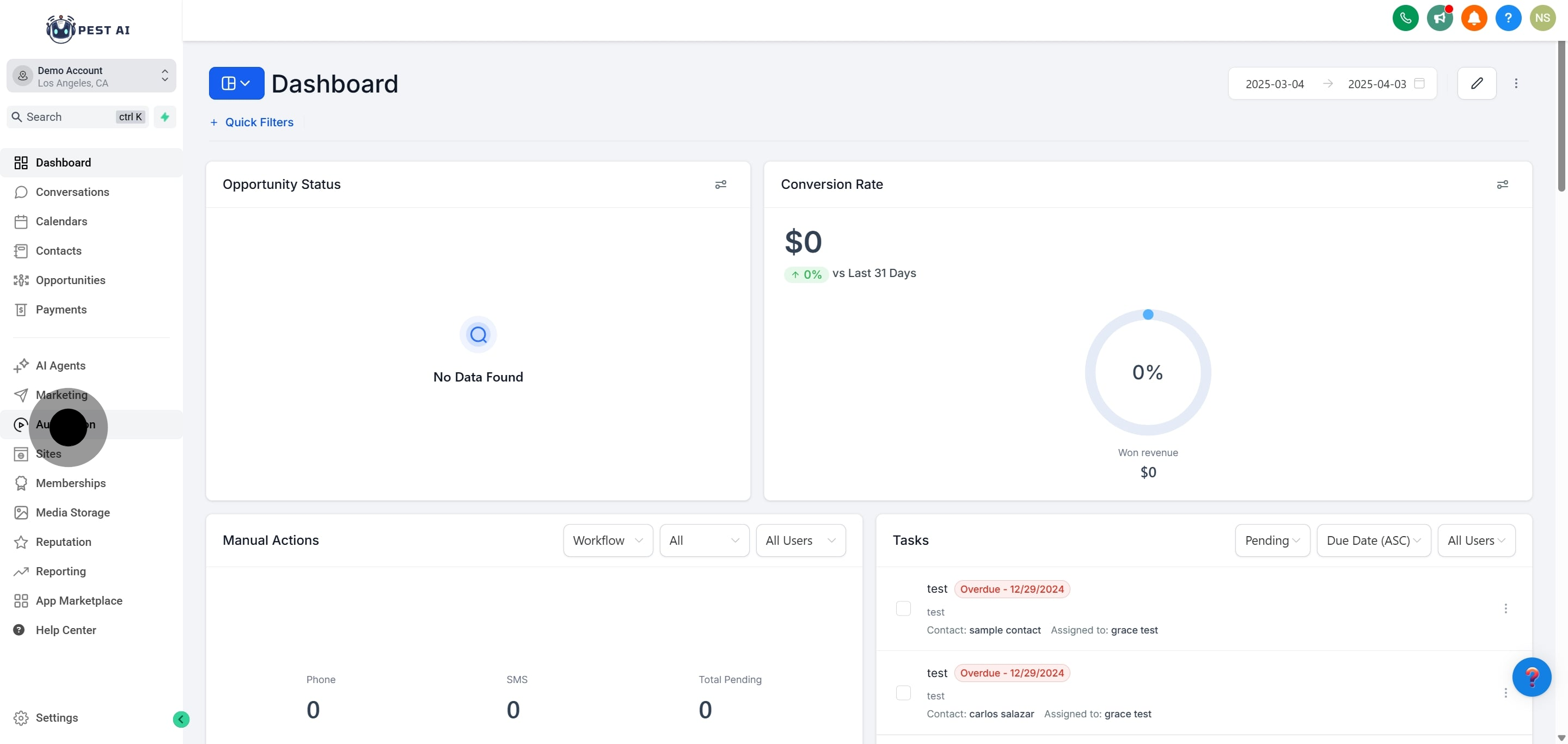The height and width of the screenshot is (744, 1568).
Task: Expand the Demo Account switcher
Action: coord(91,76)
